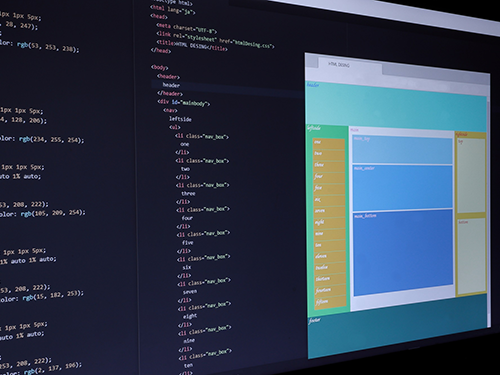Select the "one" nav box in preview
This screenshot has height=375, width=500.
tap(328, 143)
